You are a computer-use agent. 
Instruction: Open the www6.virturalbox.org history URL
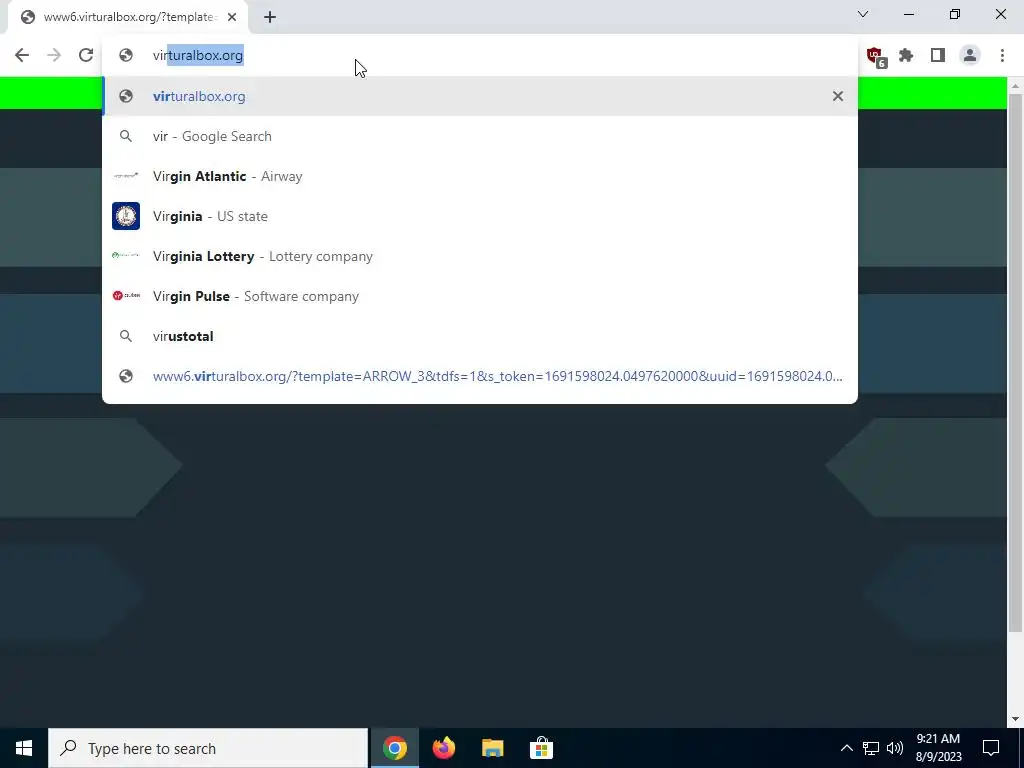pyautogui.click(x=480, y=376)
